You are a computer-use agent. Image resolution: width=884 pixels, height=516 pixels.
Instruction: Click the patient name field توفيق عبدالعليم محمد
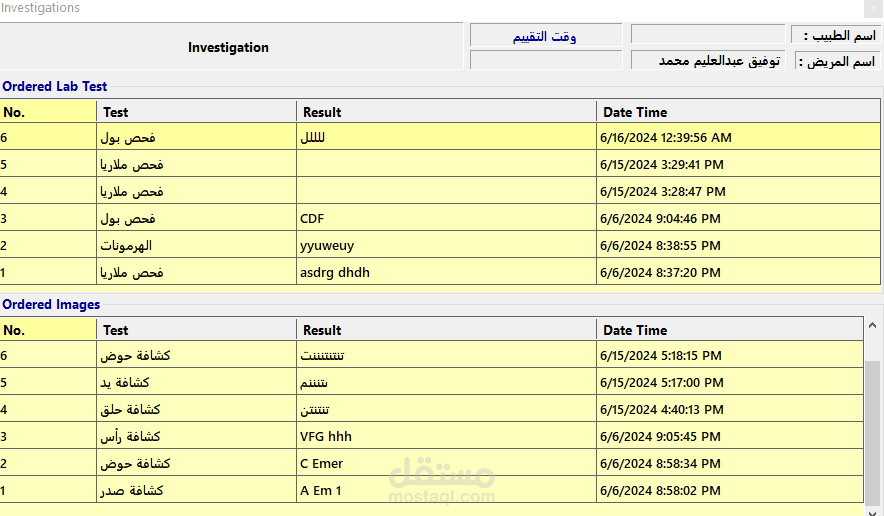pyautogui.click(x=707, y=60)
